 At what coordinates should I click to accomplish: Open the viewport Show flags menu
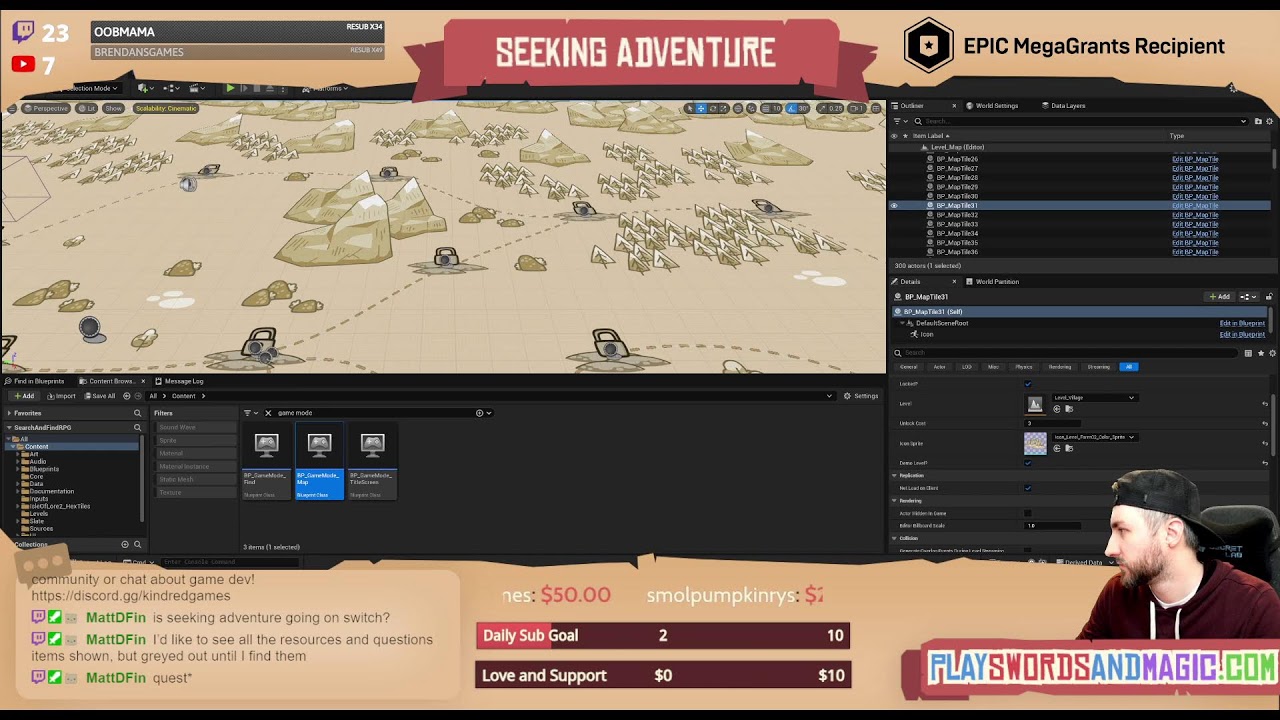coord(113,108)
